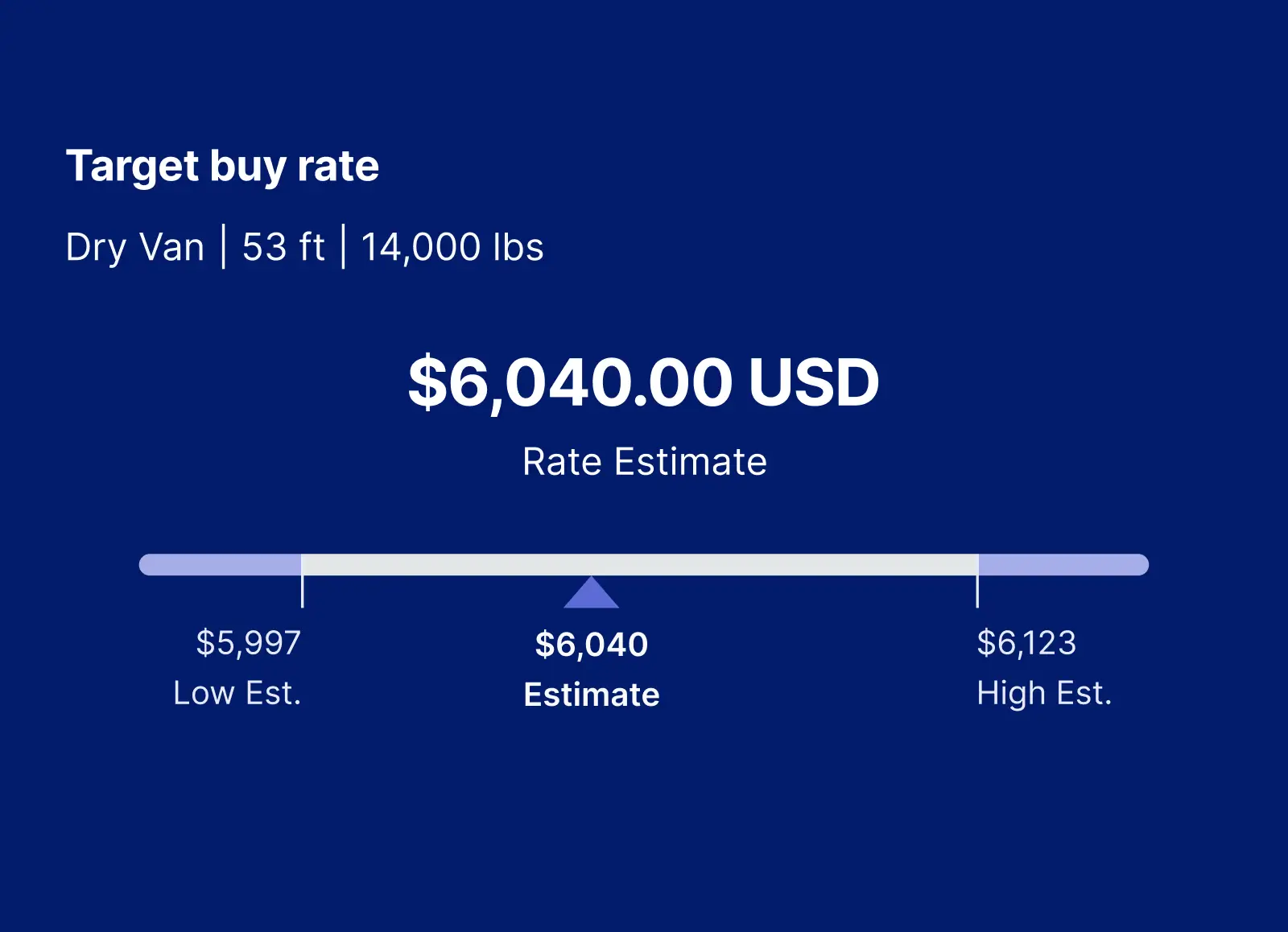Select the bold Estimate label
The width and height of the screenshot is (1288, 932).
(592, 695)
